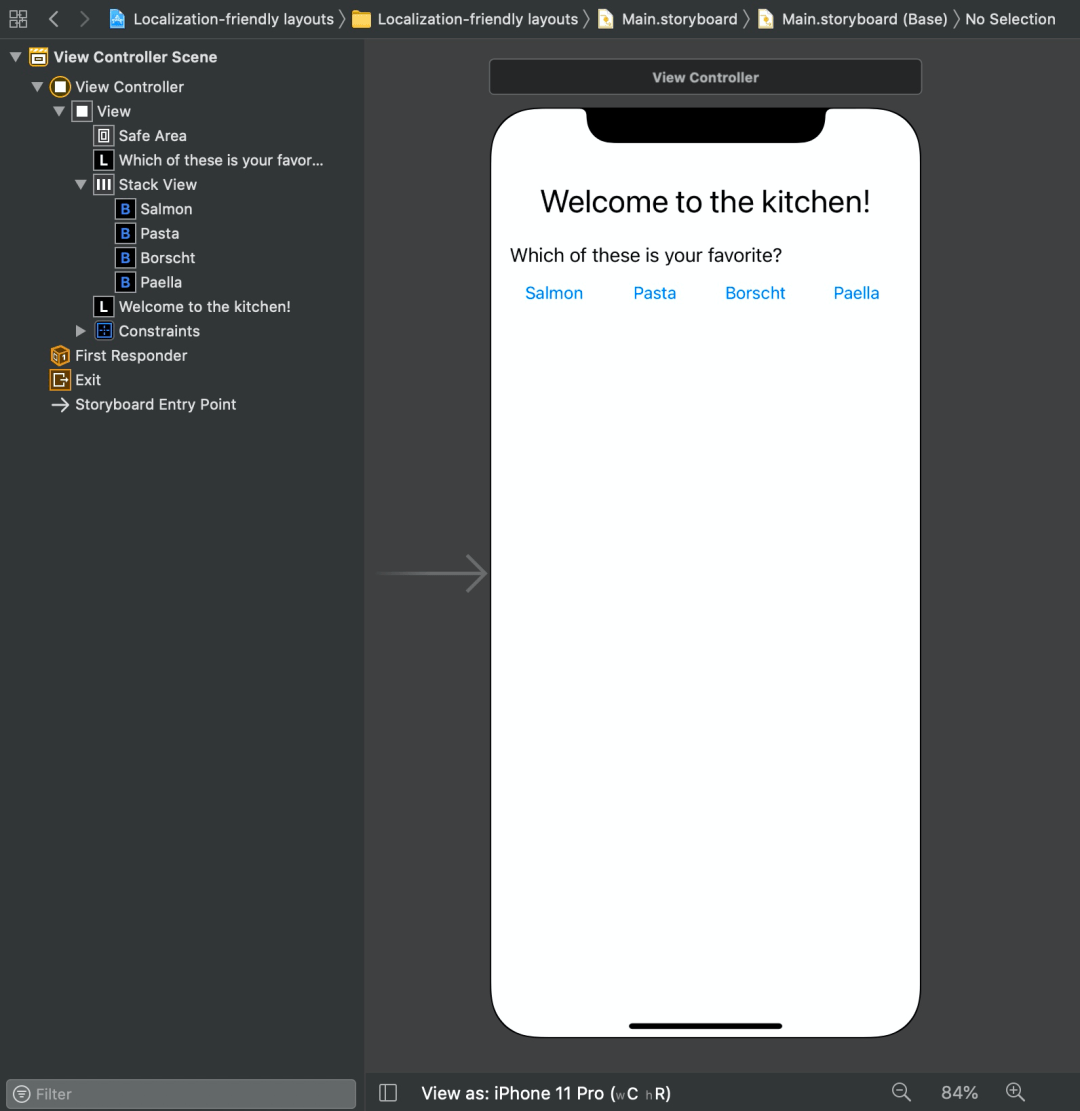The image size is (1080, 1111).
Task: Click the zoom in magnifier icon
Action: coord(1015,1092)
